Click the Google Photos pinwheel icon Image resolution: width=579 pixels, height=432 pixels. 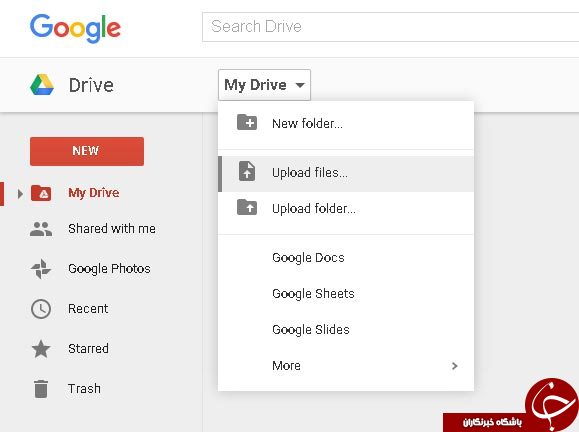41,268
